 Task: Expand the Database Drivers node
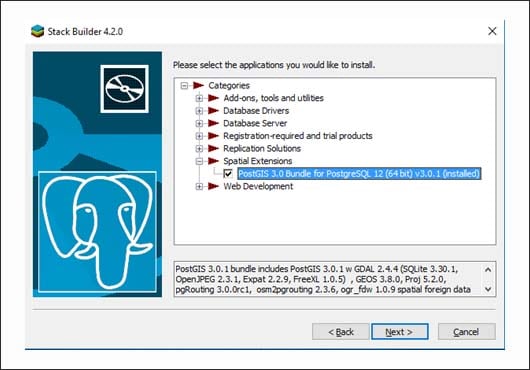click(x=199, y=111)
